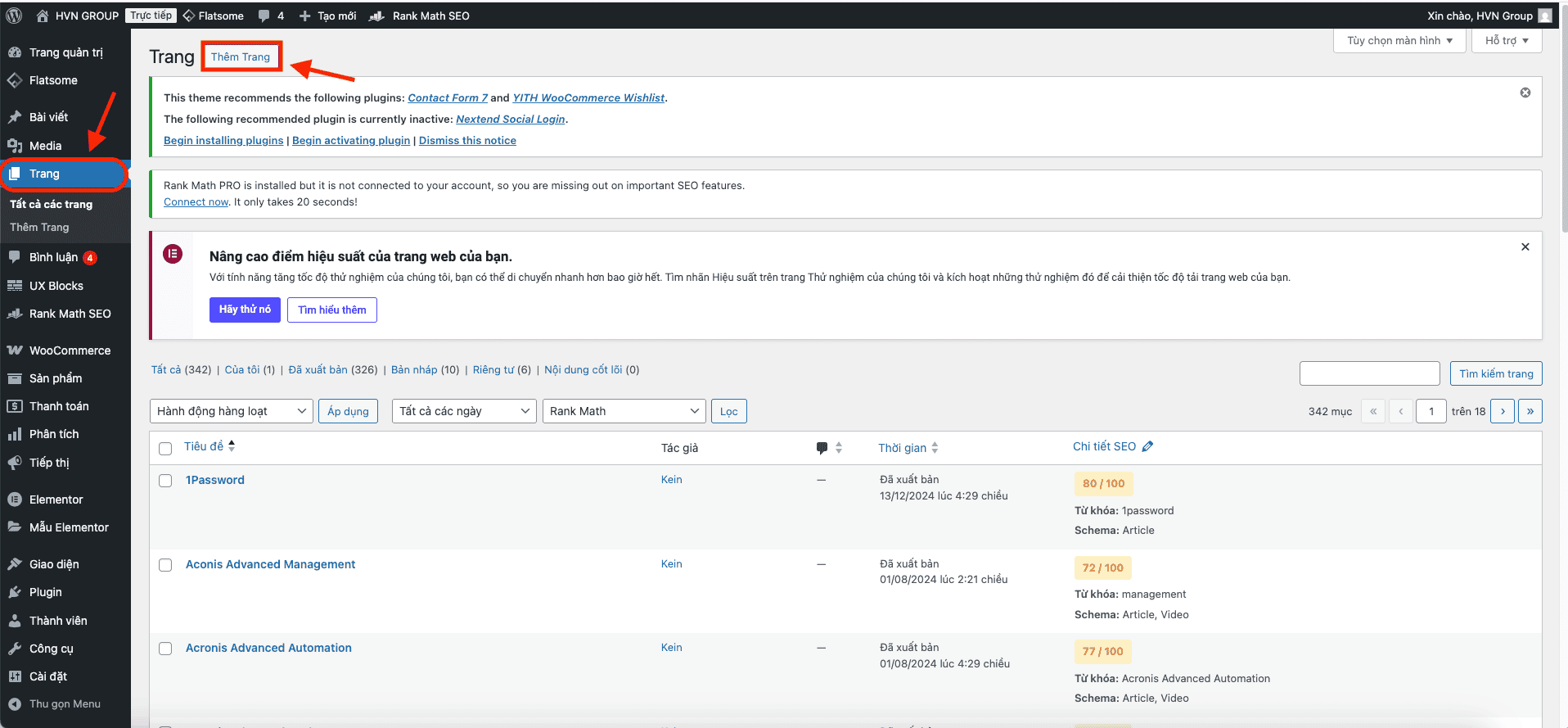Check the Aconis Advanced Management row checkbox

pos(165,565)
